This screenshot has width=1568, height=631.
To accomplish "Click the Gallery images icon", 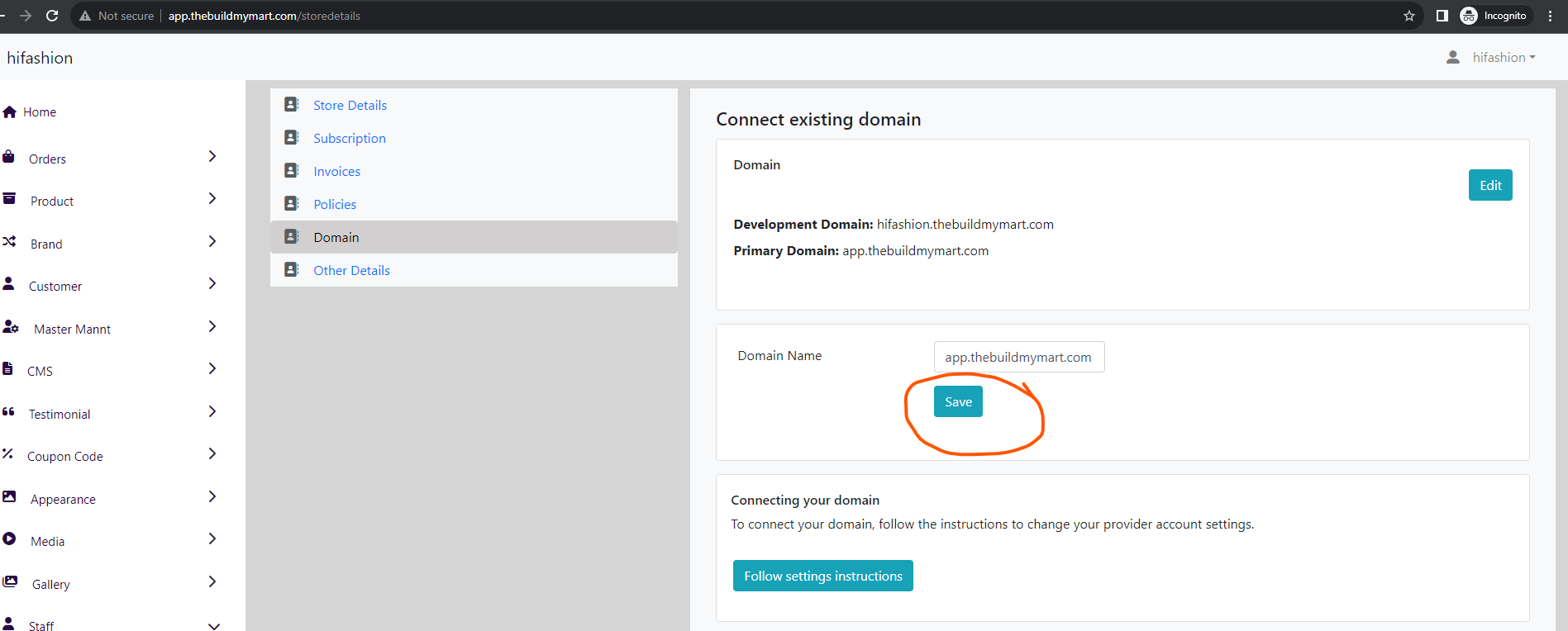I will tap(10, 581).
